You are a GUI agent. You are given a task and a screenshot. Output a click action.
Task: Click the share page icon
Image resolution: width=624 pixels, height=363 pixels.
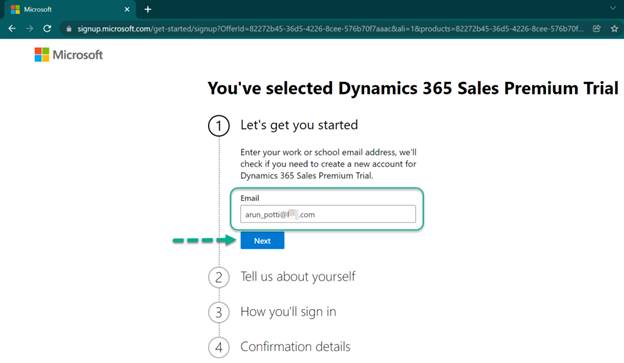click(x=596, y=29)
